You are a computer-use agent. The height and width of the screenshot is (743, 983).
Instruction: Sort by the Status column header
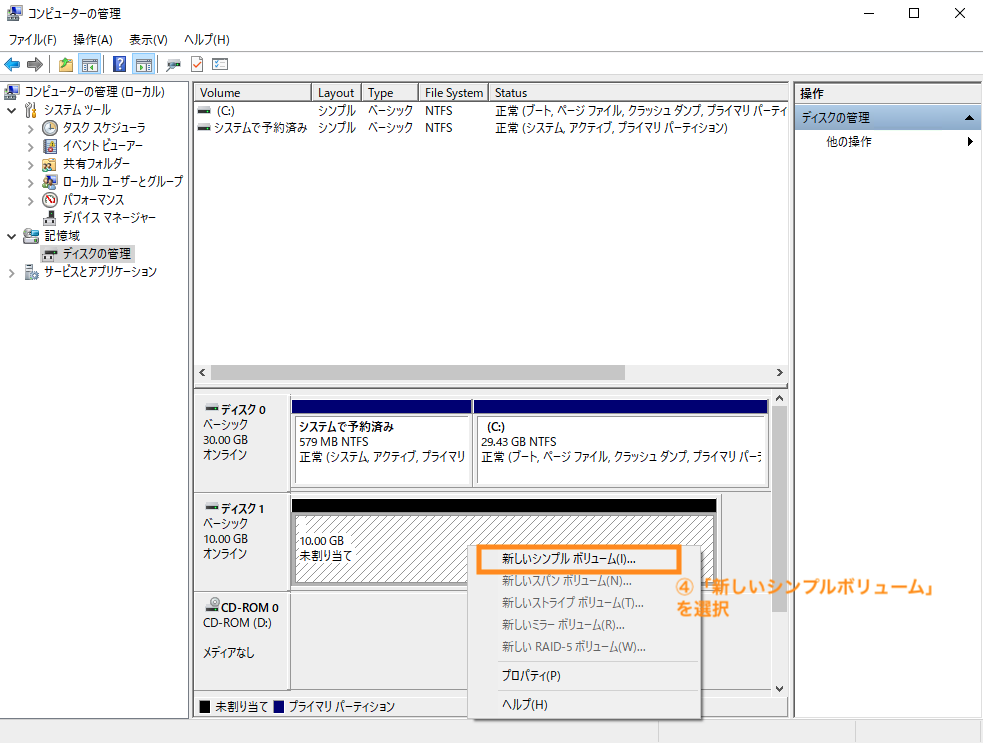pyautogui.click(x=638, y=92)
